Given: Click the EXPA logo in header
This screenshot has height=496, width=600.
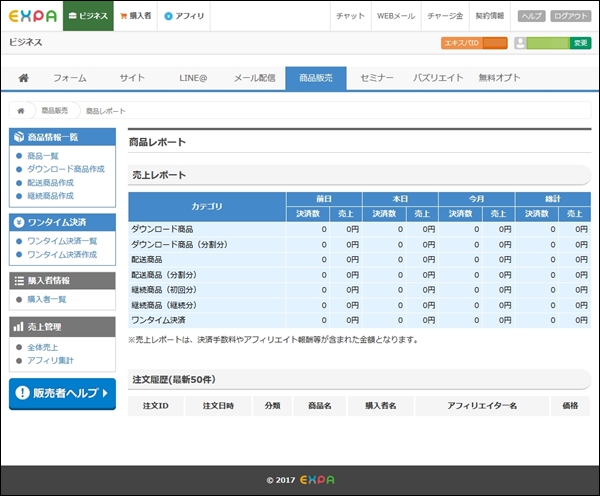Looking at the screenshot, I should (33, 16).
